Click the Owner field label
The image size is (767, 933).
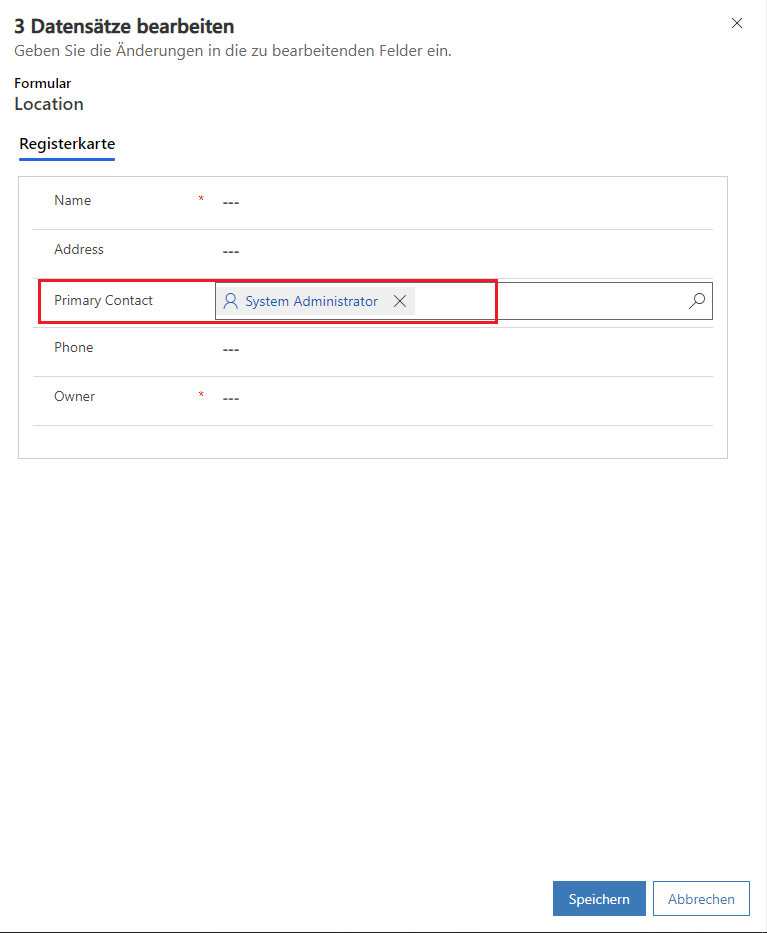(75, 396)
